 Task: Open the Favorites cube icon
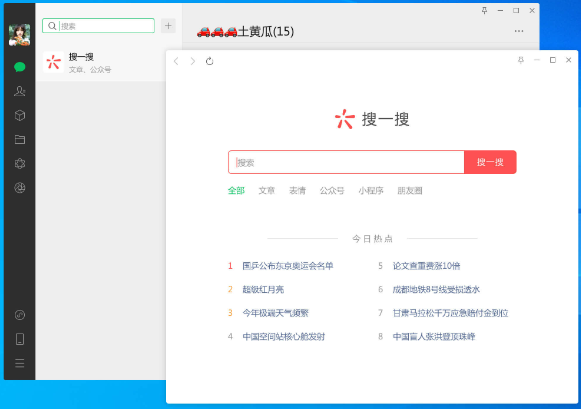click(20, 115)
